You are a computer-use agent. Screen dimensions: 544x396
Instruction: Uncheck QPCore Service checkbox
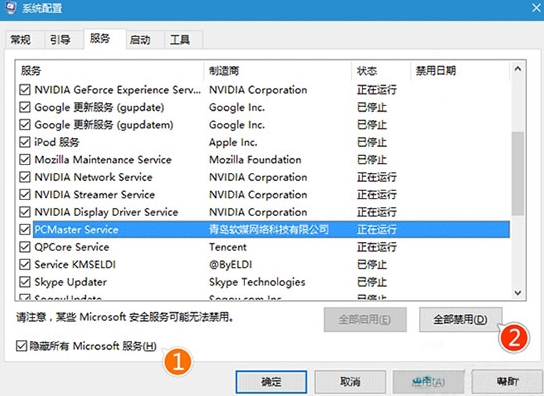point(25,247)
